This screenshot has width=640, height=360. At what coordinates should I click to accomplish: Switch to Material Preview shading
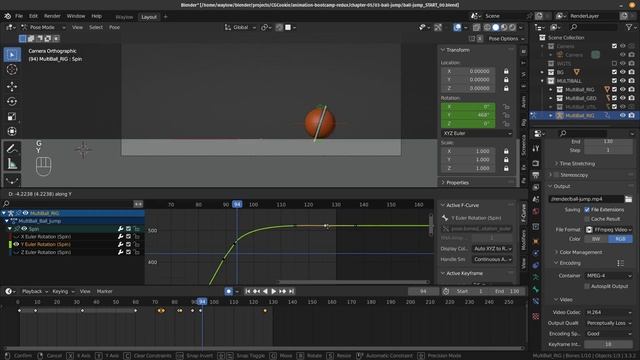[504, 27]
